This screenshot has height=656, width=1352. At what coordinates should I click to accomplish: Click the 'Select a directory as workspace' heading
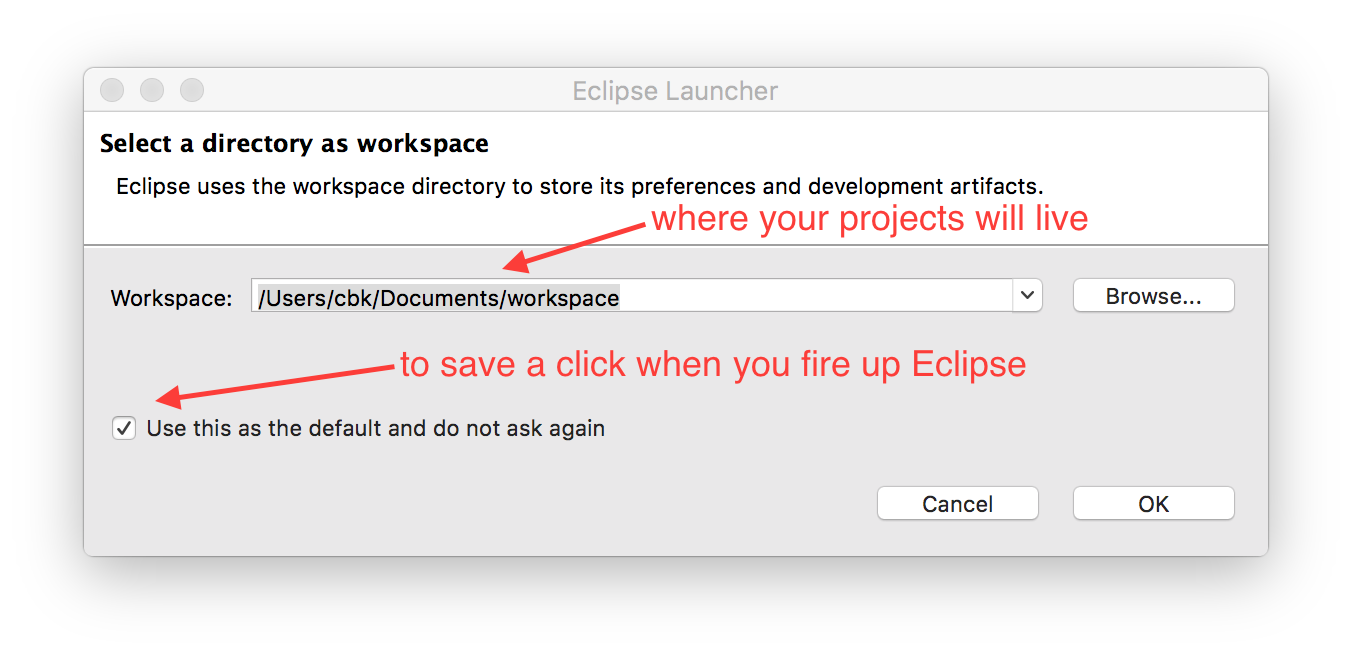294,143
